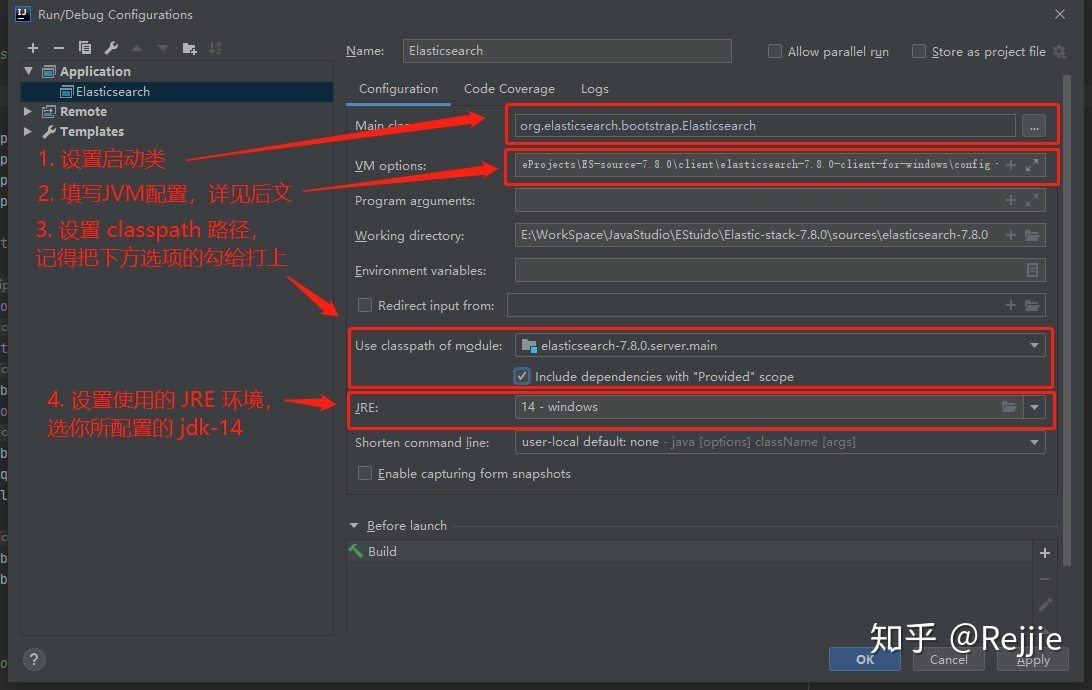Copy the selected configuration

click(x=85, y=48)
